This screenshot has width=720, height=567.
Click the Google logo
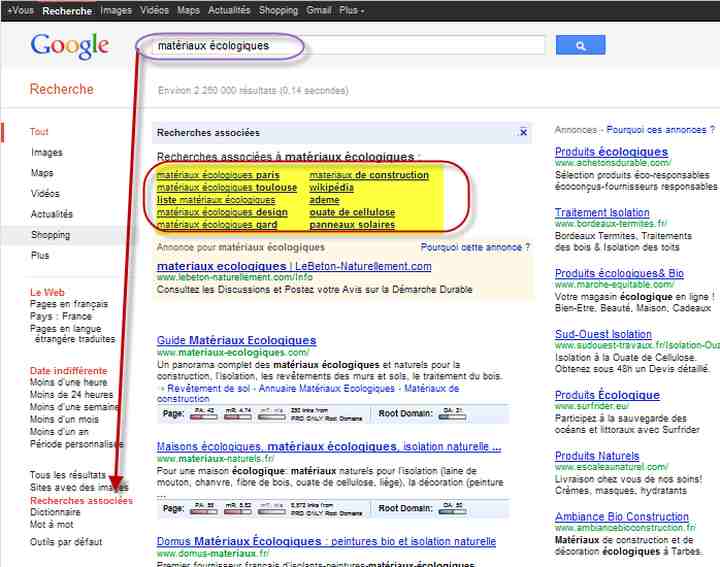[x=70, y=46]
